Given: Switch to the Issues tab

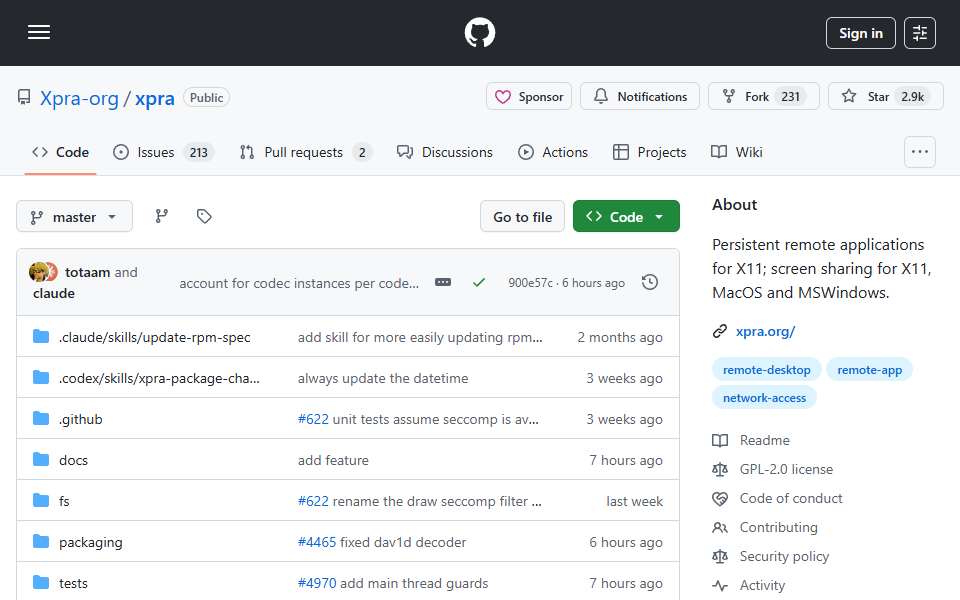Looking at the screenshot, I should tap(163, 152).
